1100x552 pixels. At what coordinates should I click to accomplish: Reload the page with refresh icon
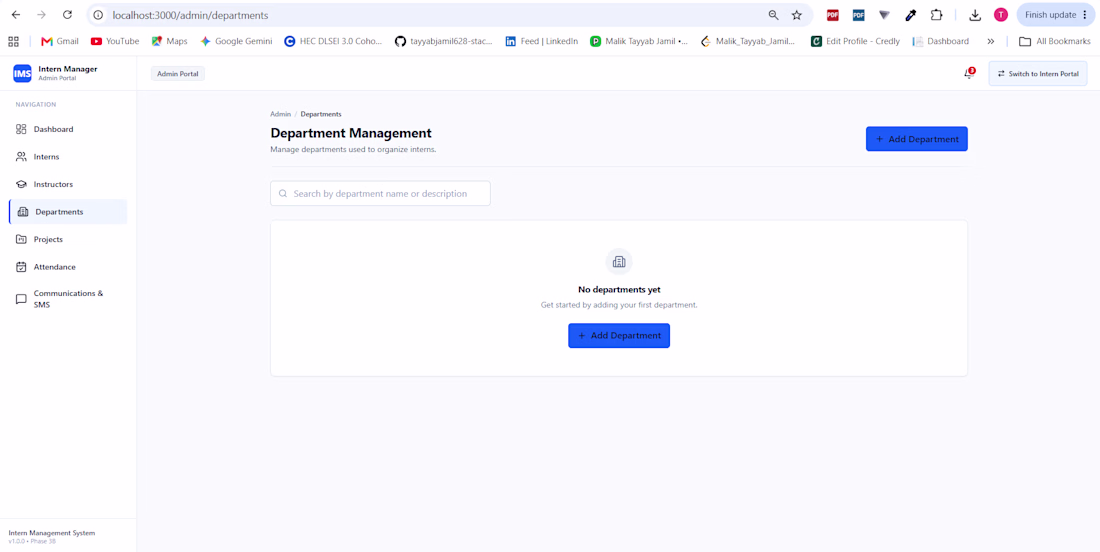pos(67,15)
